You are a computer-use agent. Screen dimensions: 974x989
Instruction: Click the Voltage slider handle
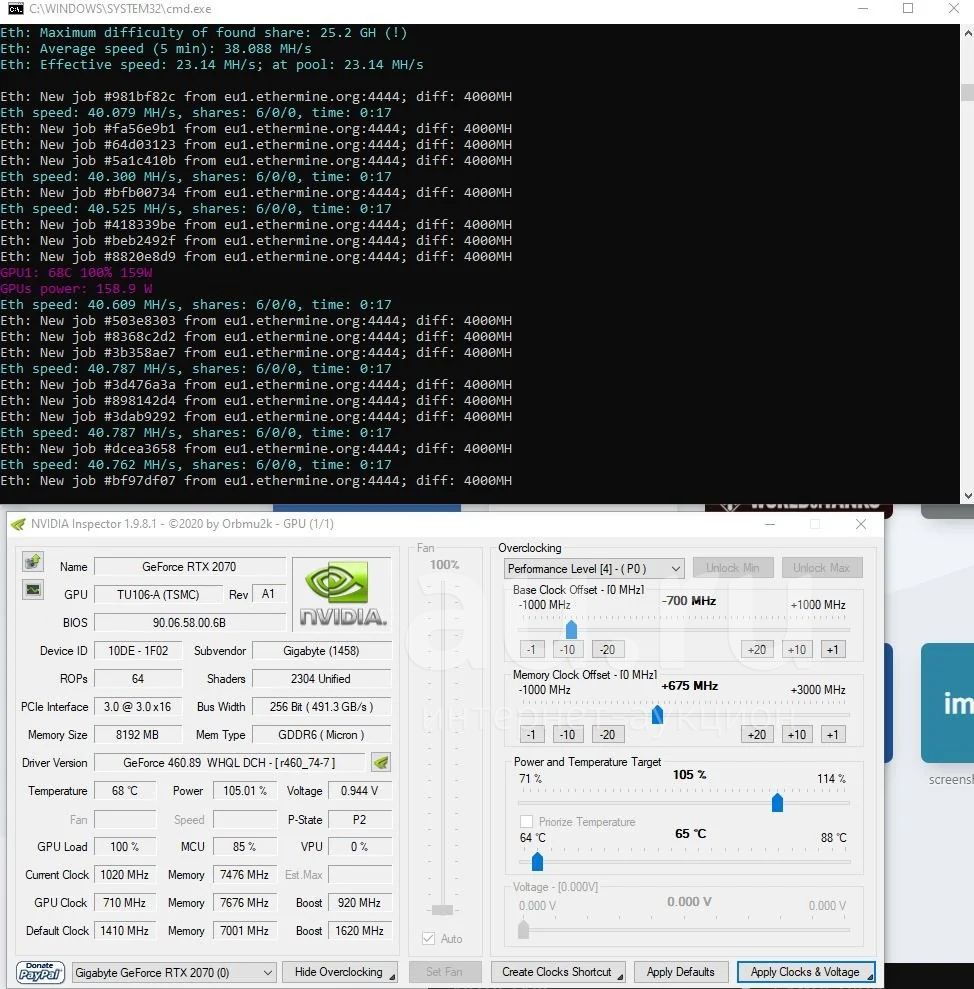[x=524, y=929]
